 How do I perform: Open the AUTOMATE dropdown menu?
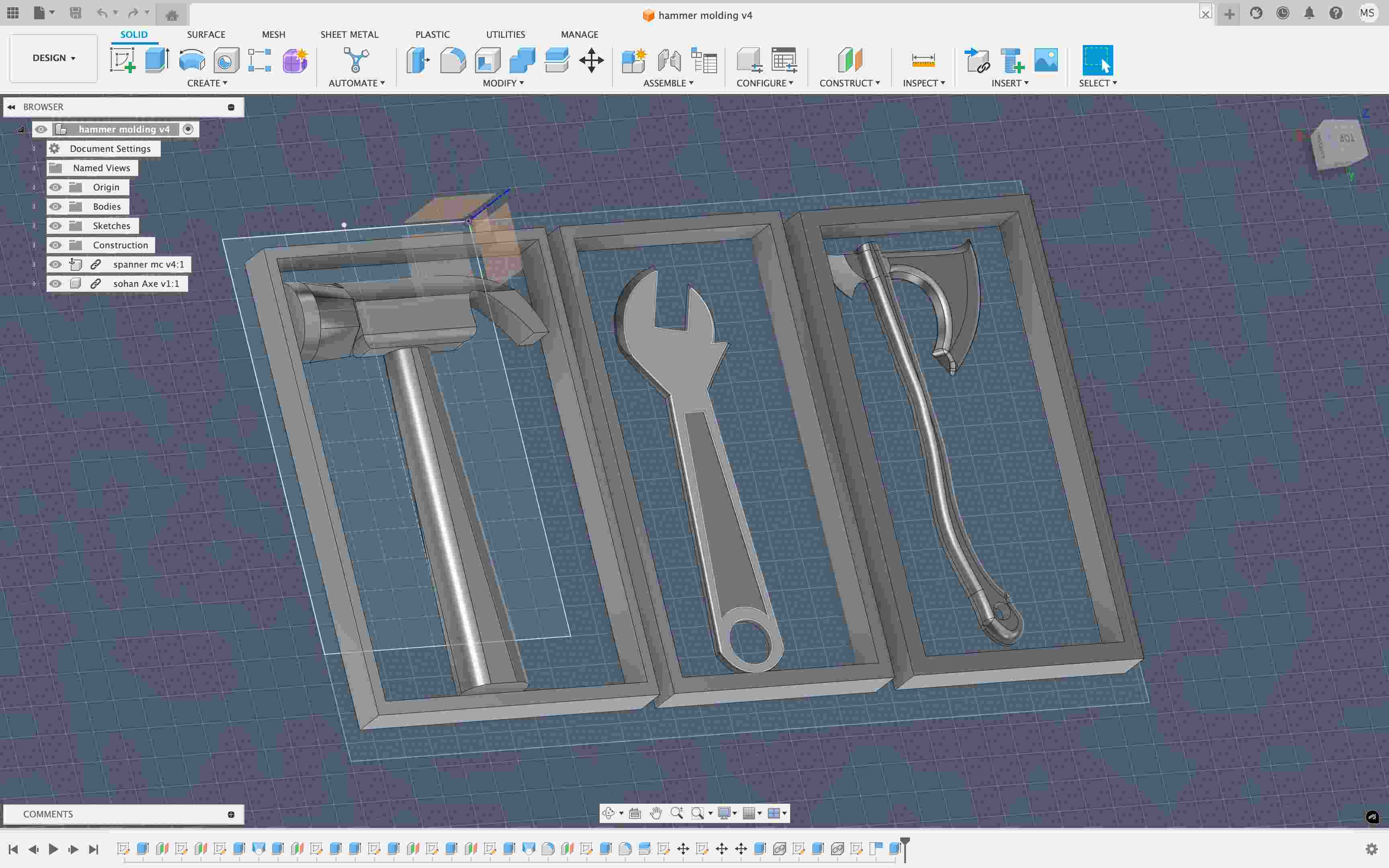pyautogui.click(x=356, y=83)
